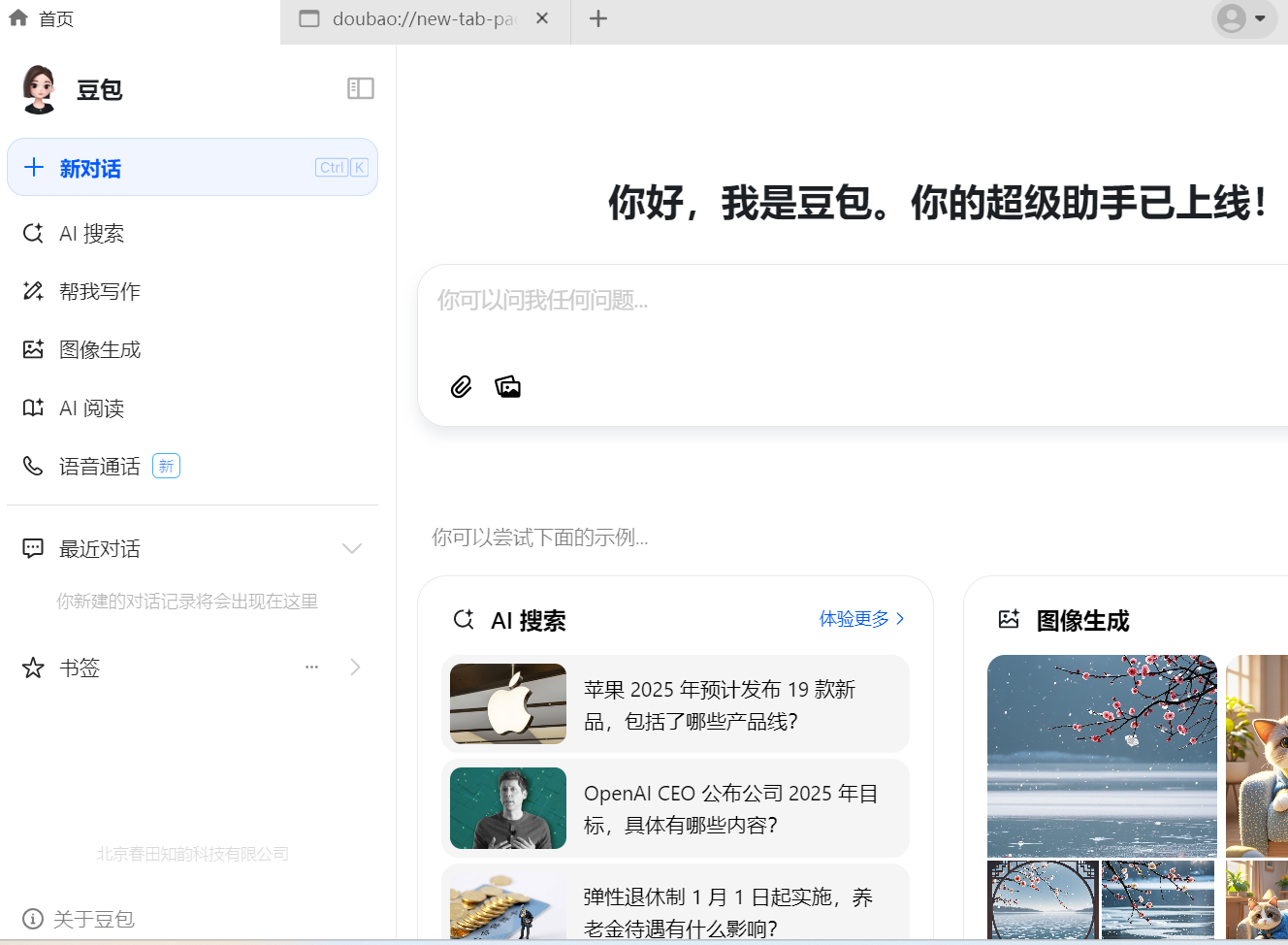
Task: Upload an image with picture icon
Action: [x=508, y=387]
